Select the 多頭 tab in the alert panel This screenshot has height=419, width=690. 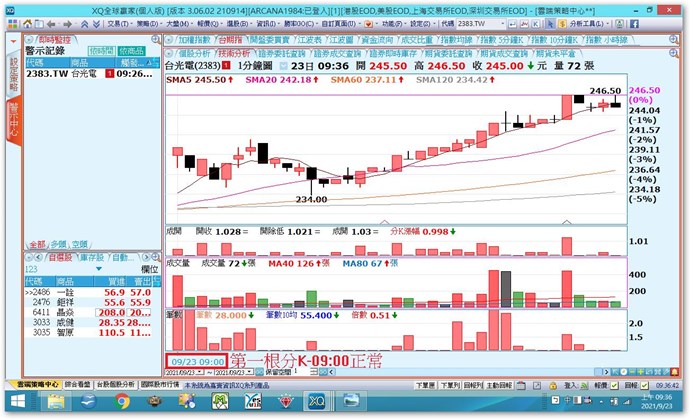point(58,243)
